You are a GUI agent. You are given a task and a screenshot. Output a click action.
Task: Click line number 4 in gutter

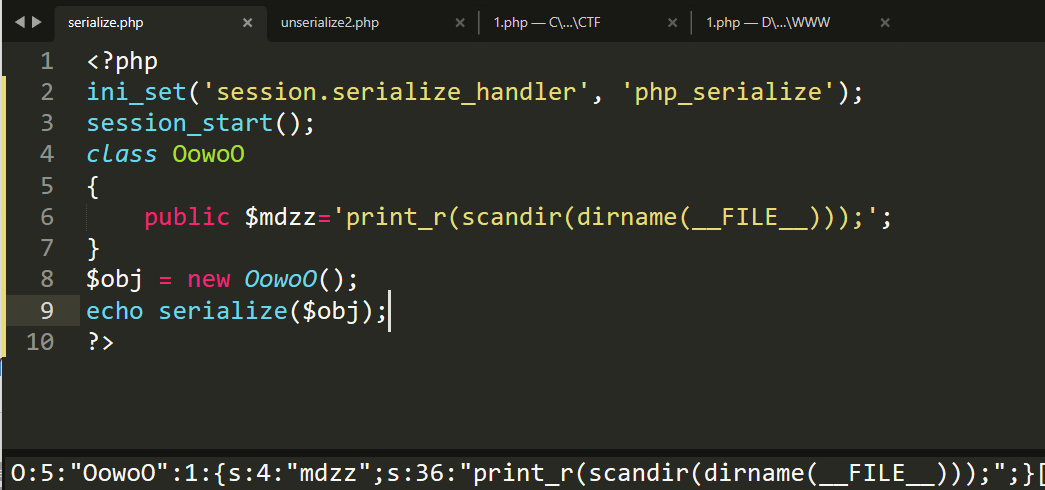[x=47, y=154]
